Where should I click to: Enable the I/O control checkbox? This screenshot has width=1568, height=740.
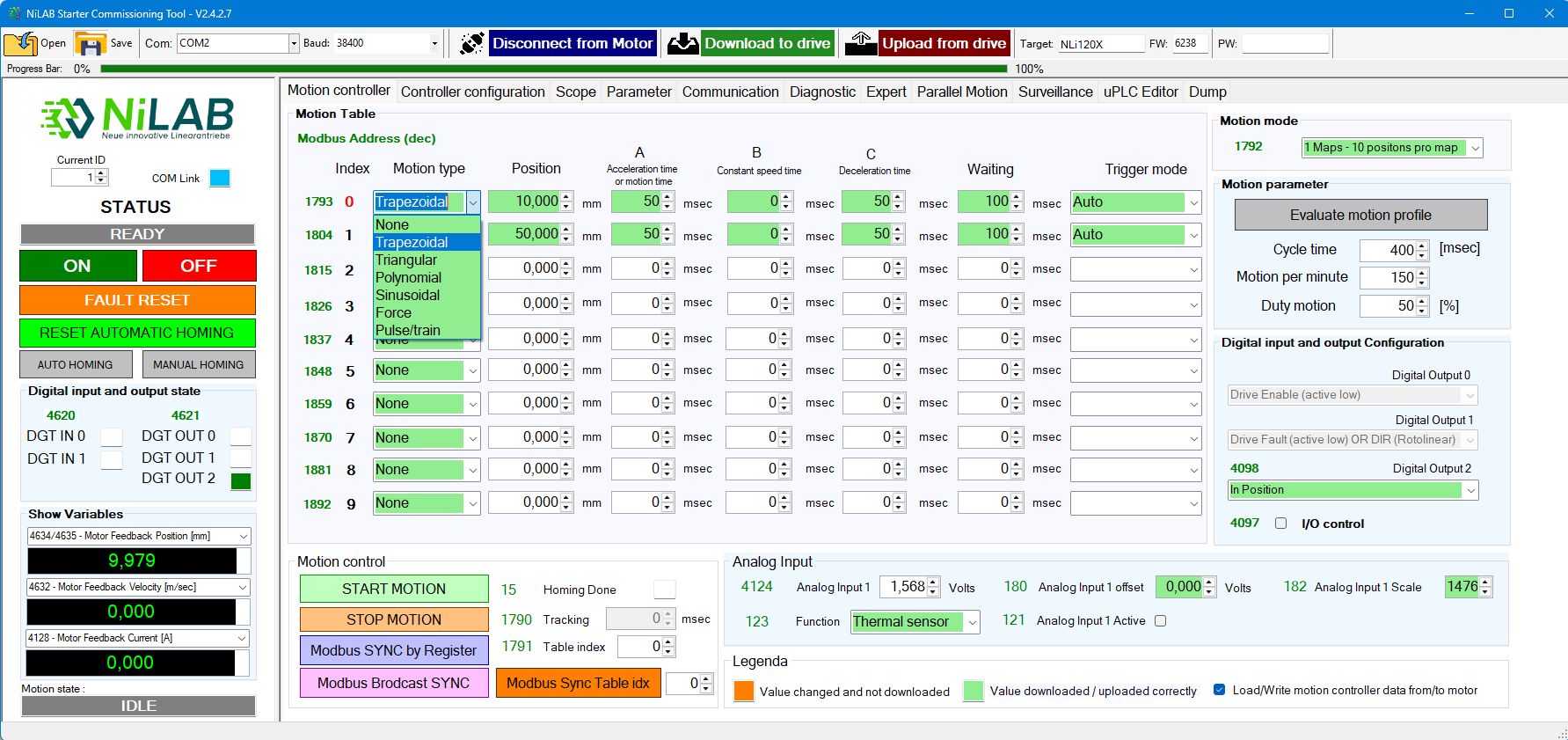1280,524
